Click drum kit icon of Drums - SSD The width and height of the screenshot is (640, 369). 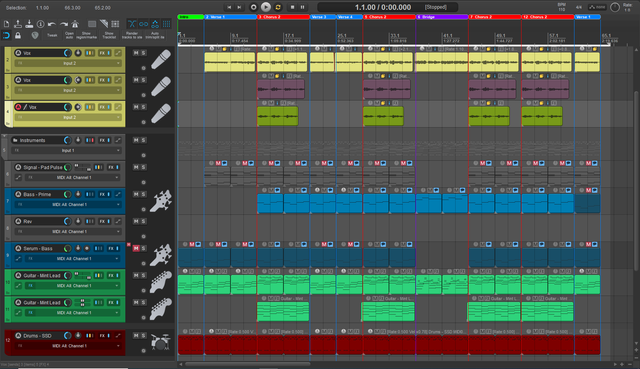160,342
